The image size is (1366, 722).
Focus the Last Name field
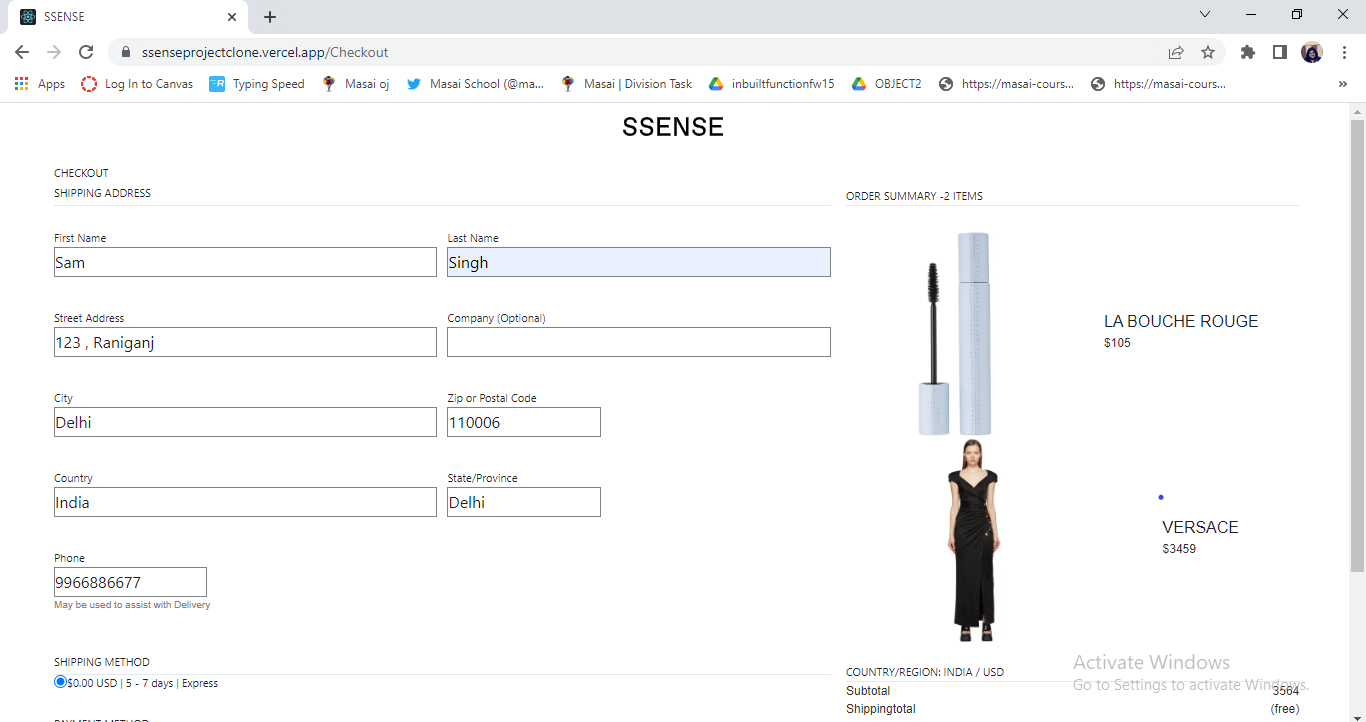click(639, 262)
